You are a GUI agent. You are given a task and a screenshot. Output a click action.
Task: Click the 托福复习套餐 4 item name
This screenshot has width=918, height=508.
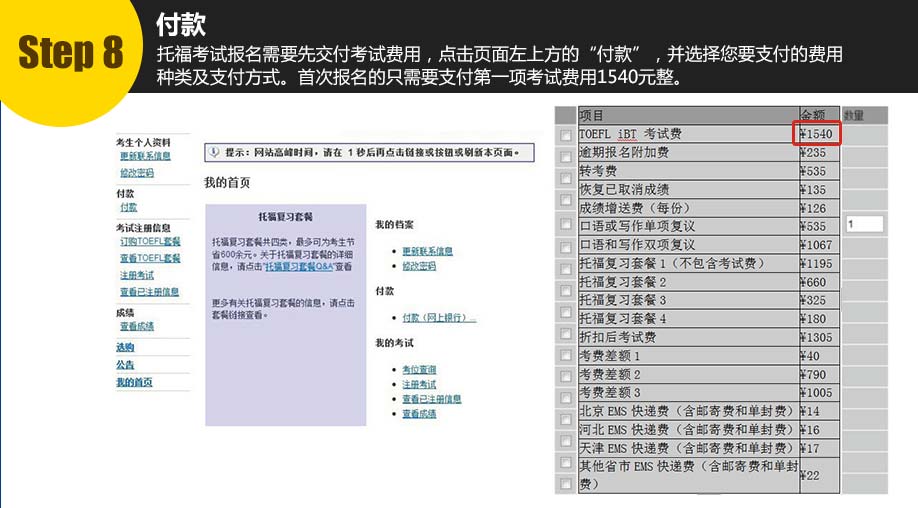click(623, 319)
